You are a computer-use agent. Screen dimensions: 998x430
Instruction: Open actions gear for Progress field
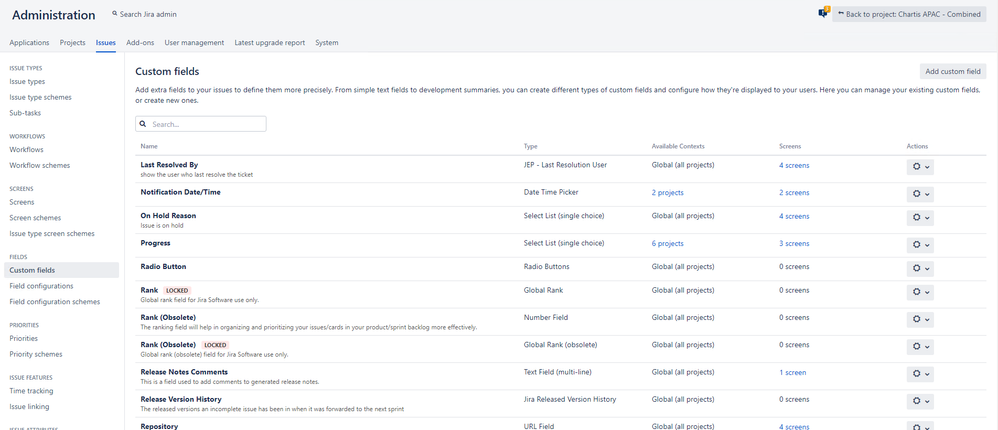coord(920,245)
